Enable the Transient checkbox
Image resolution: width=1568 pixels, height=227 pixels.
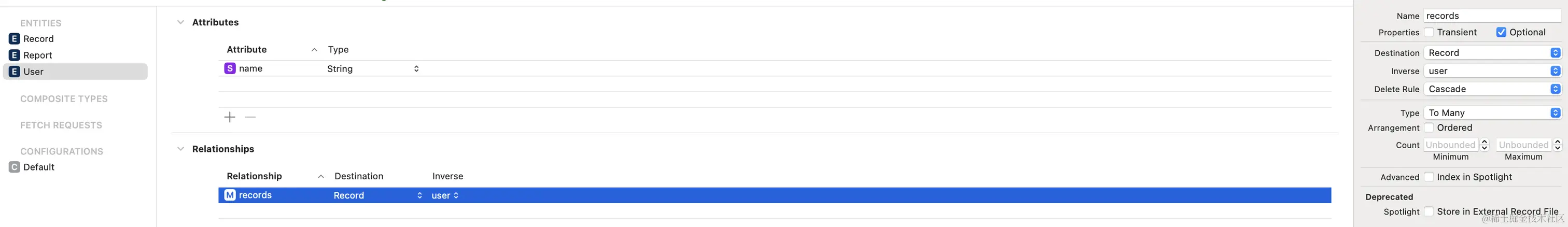(x=1429, y=32)
